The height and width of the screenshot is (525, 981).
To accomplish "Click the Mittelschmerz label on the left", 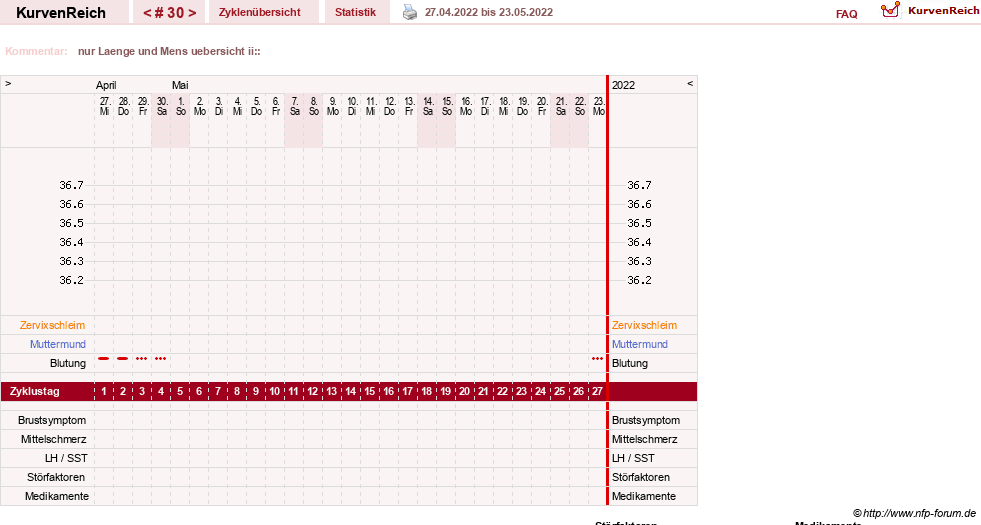I will [x=53, y=439].
